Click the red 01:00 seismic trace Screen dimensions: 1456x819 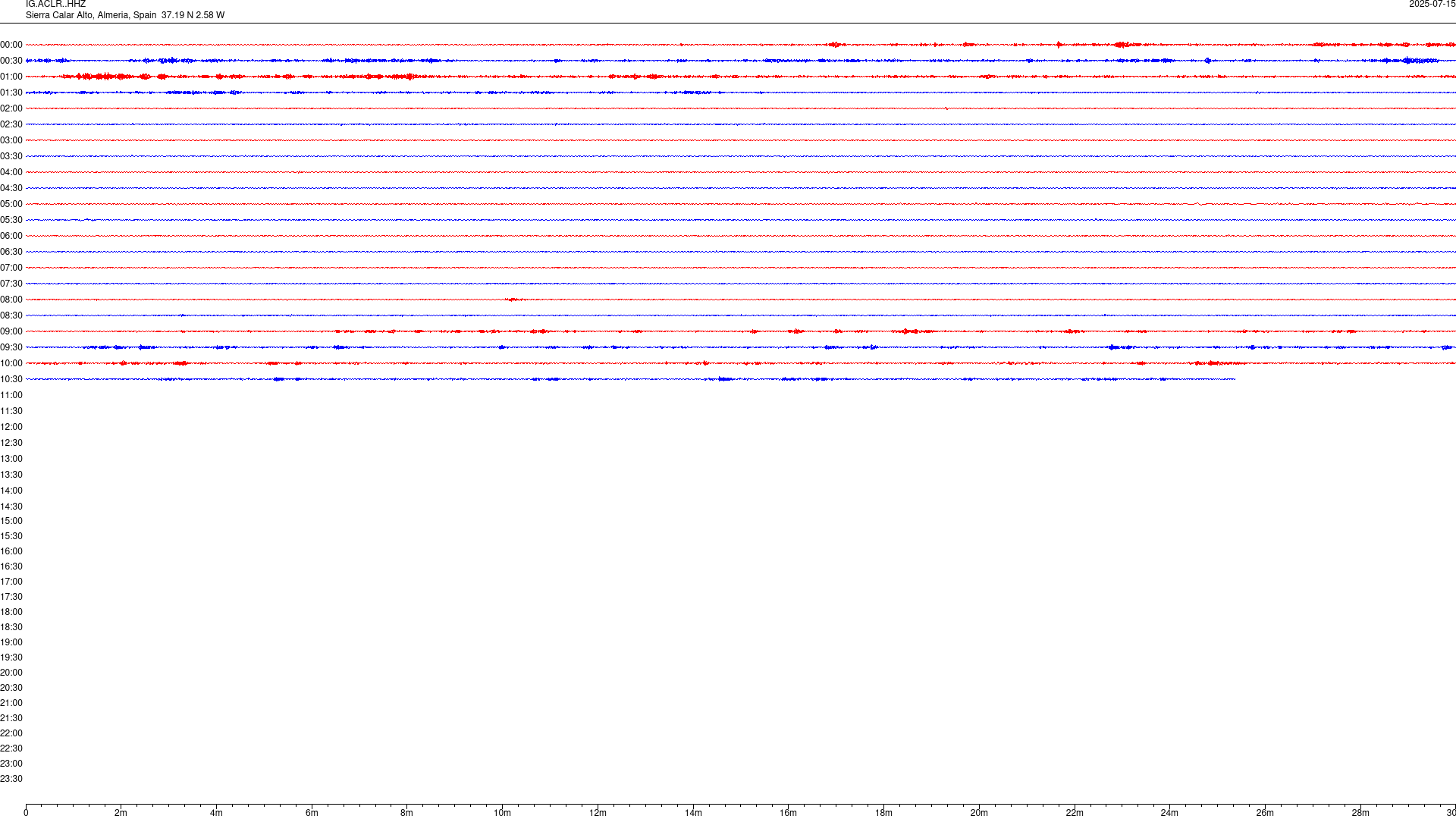pos(741,77)
